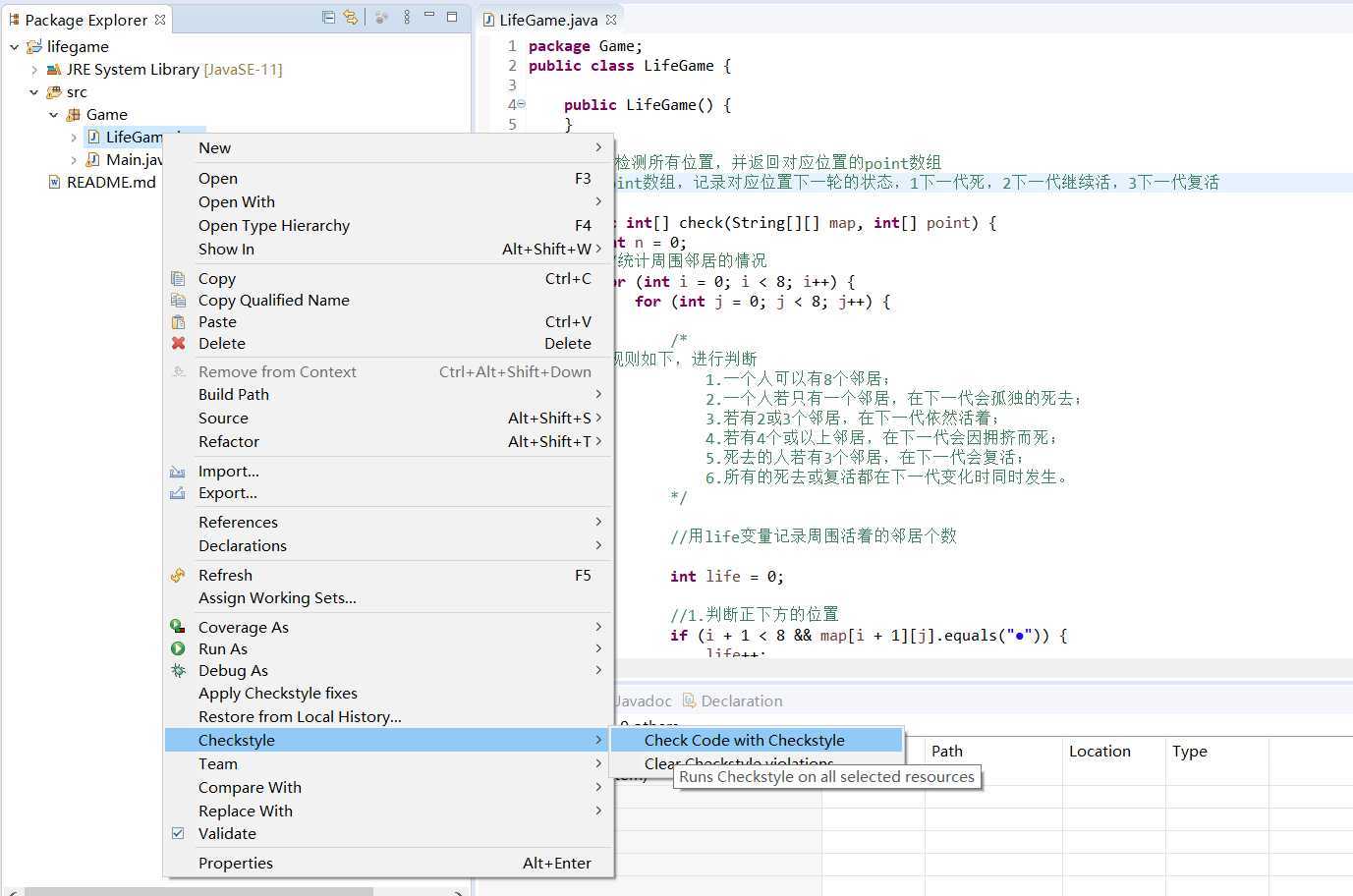The height and width of the screenshot is (896, 1353).
Task: Toggle Link with Editor arrows icon
Action: point(350,18)
